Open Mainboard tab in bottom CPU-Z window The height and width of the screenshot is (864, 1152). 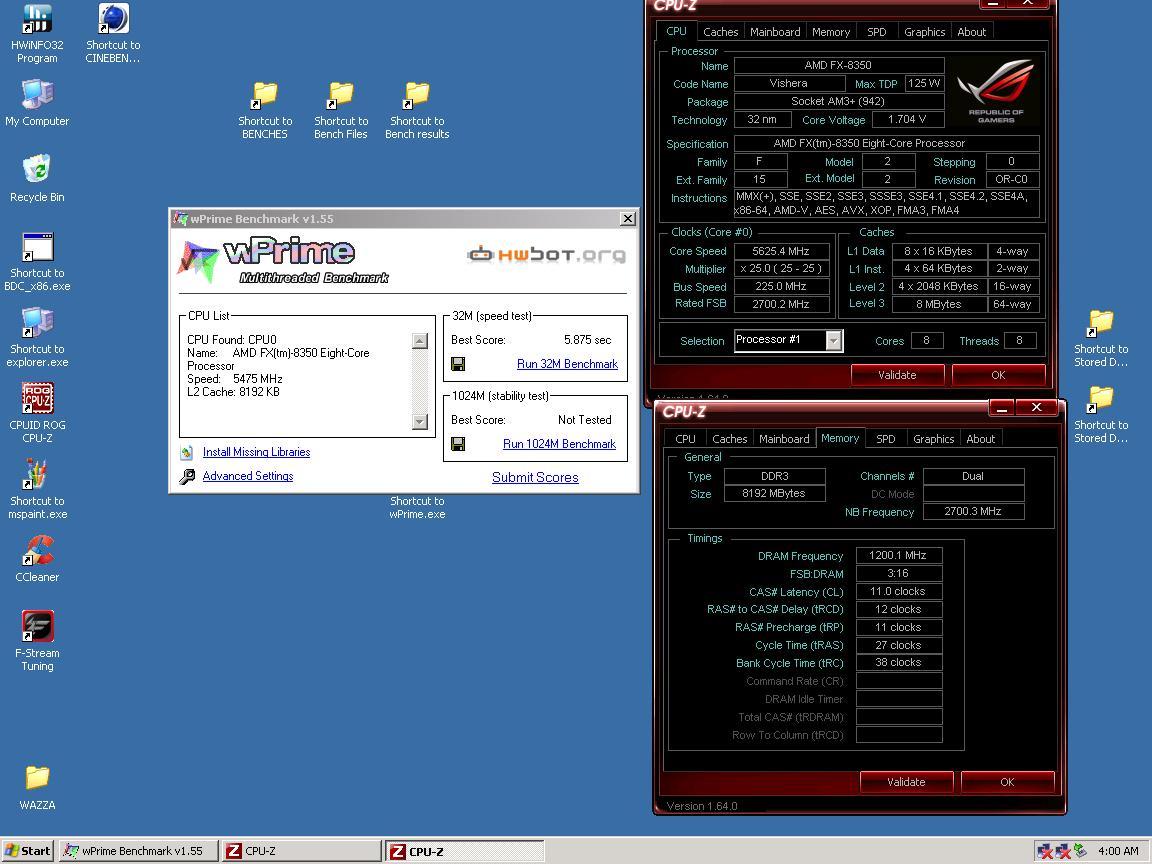click(x=784, y=439)
